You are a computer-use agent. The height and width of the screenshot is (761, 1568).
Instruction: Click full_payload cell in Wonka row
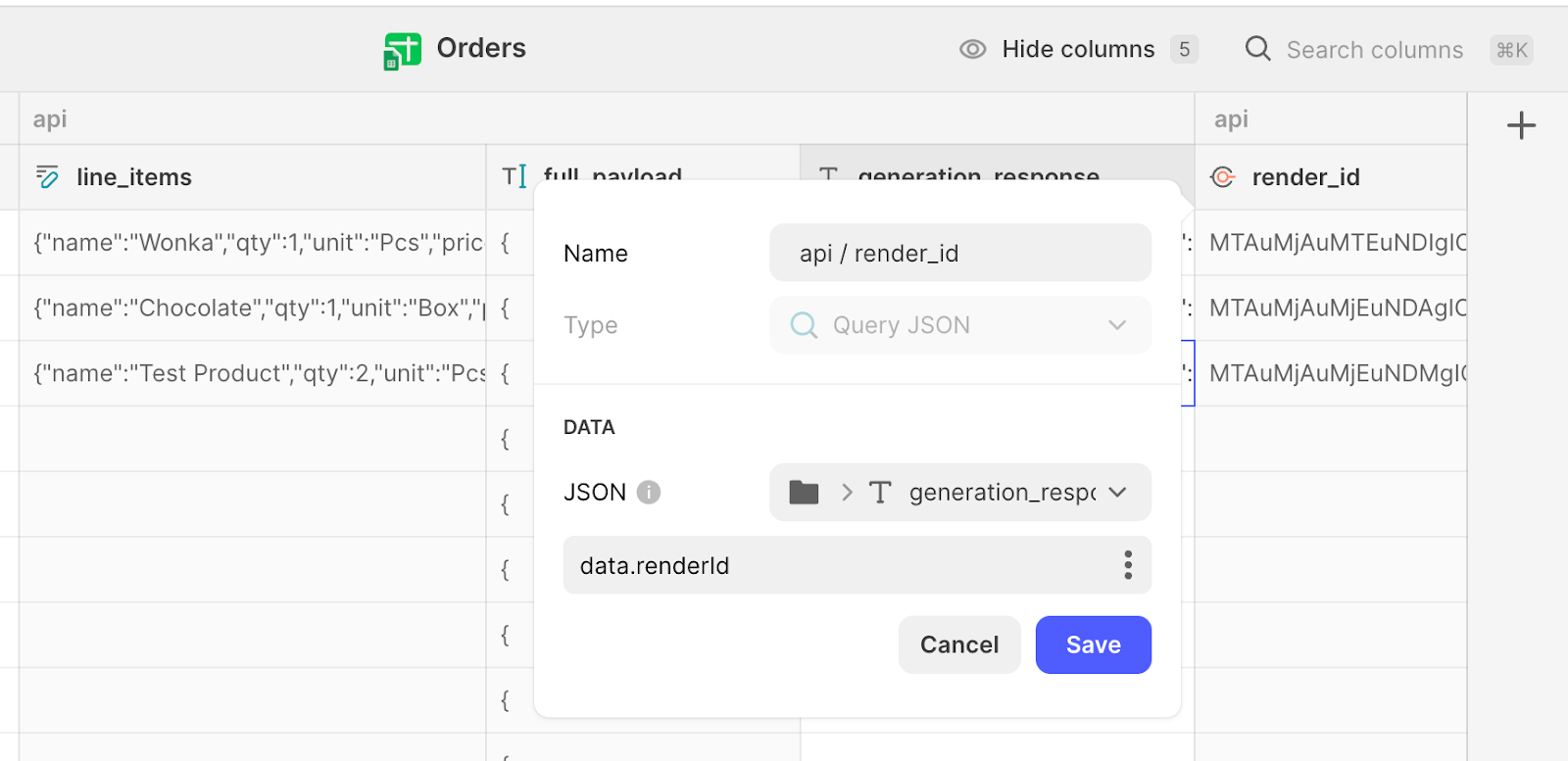point(510,242)
